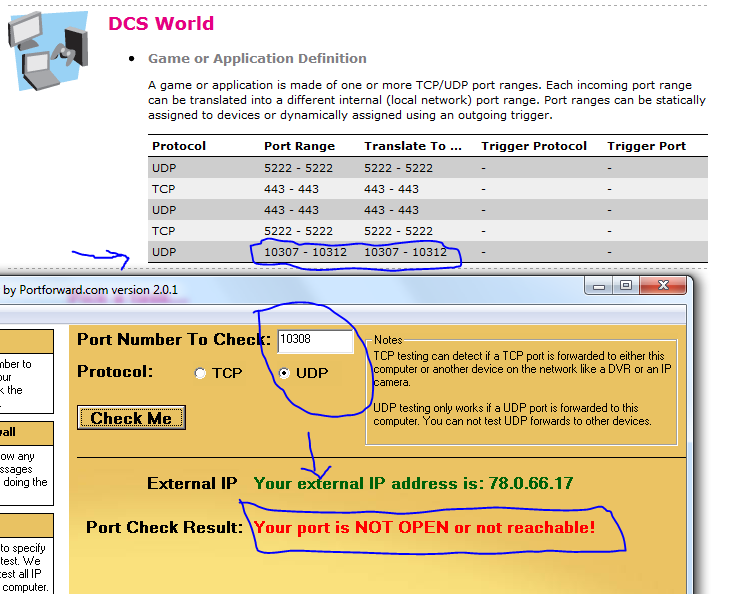The image size is (729, 594).
Task: Click the Port Number To Check label
Action: pyautogui.click(x=173, y=339)
